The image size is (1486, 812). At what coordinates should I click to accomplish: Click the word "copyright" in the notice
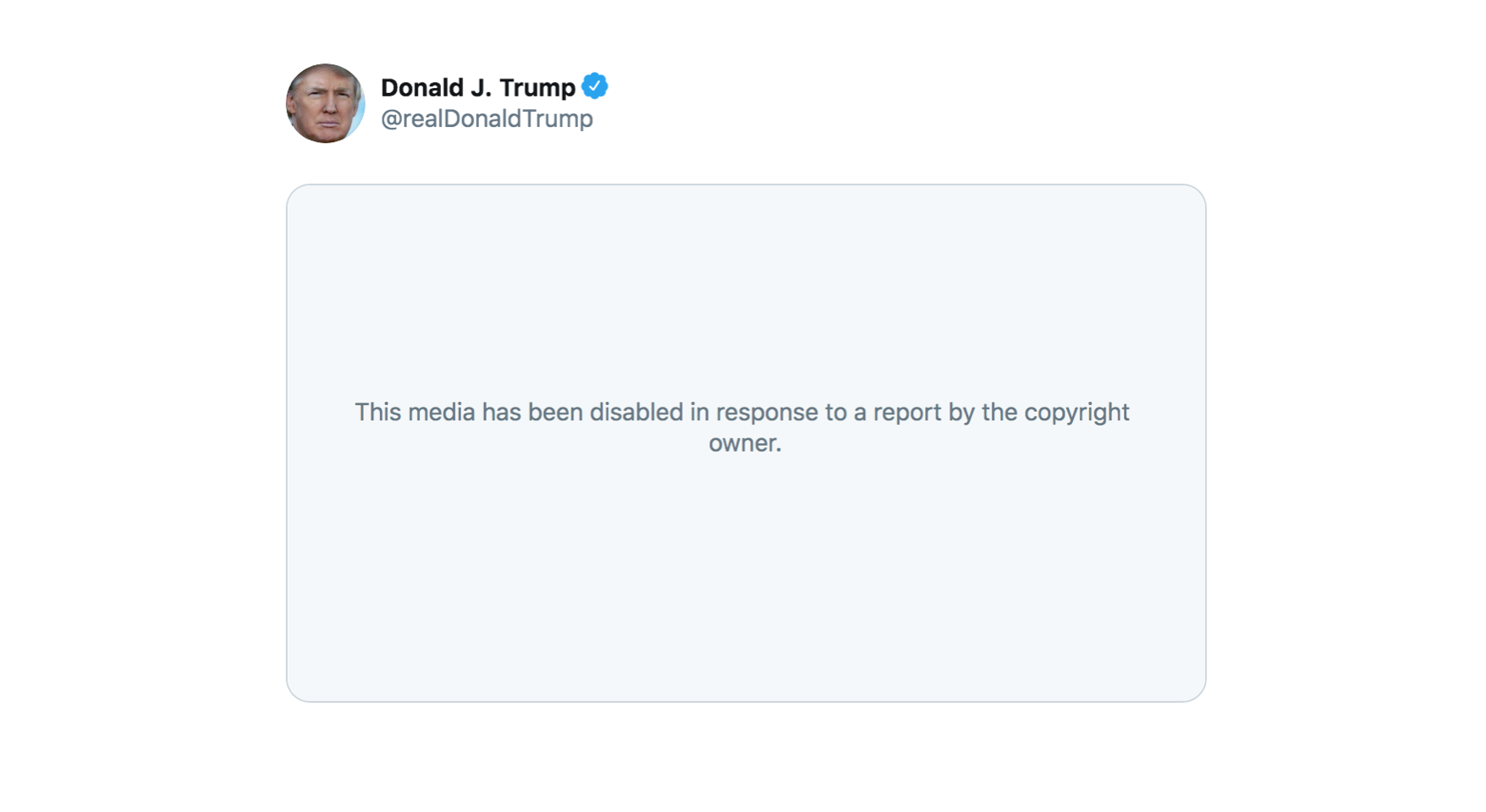[x=1076, y=412]
